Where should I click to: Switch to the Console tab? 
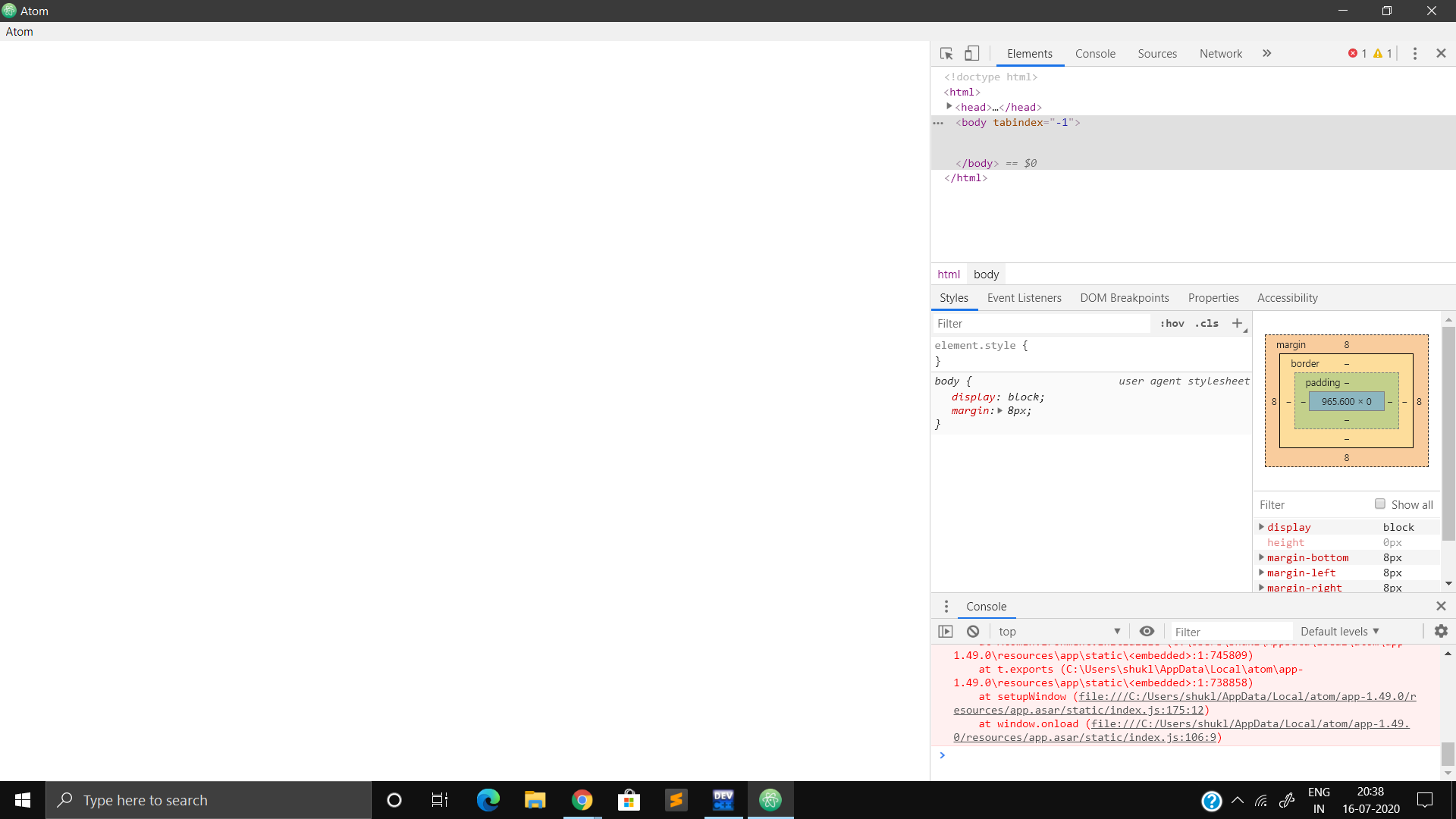coord(1095,54)
